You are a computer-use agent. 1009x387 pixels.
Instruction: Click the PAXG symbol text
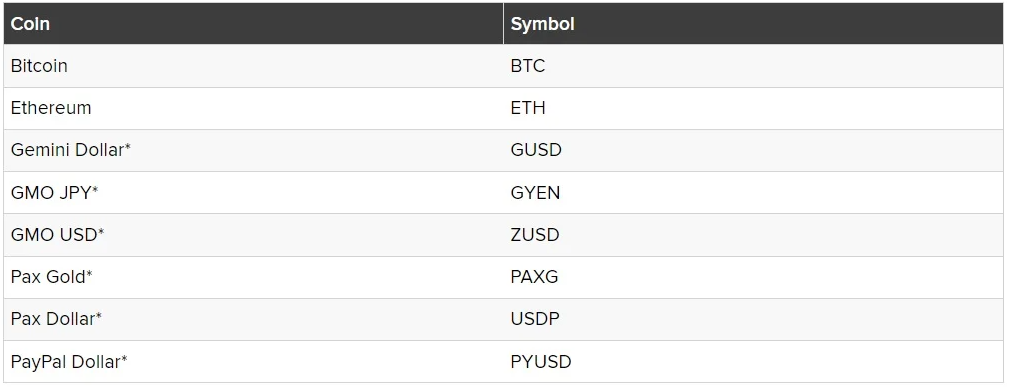click(x=534, y=277)
